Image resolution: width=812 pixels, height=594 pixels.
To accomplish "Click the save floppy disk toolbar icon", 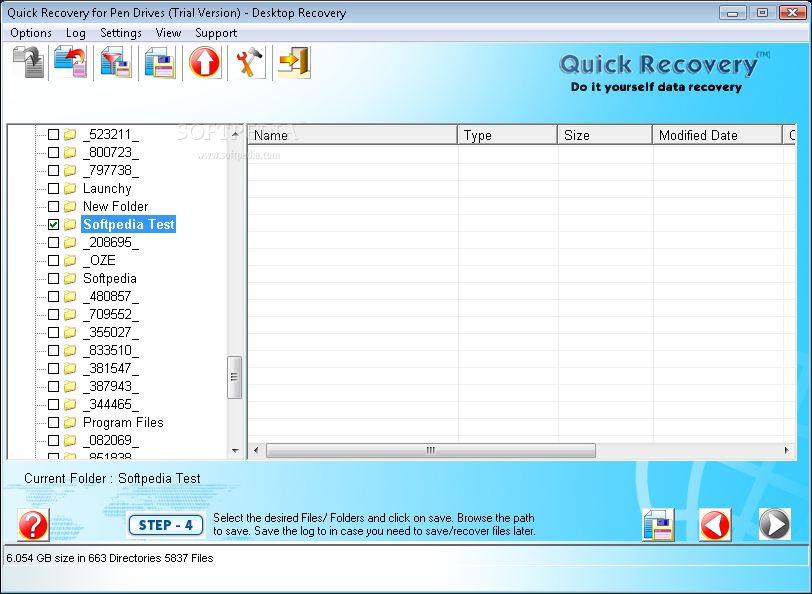I will (160, 62).
